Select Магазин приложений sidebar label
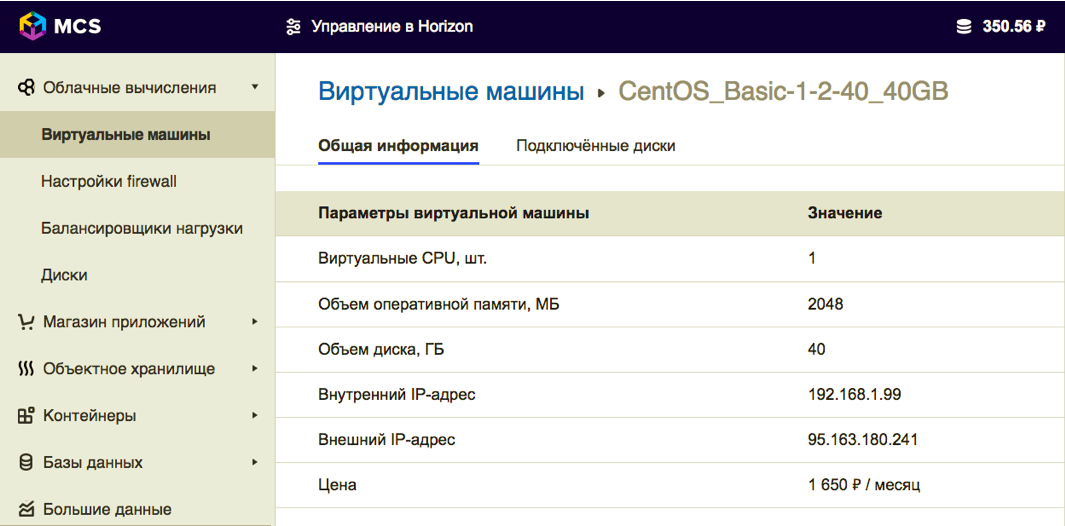This screenshot has width=1065, height=526. (x=124, y=321)
